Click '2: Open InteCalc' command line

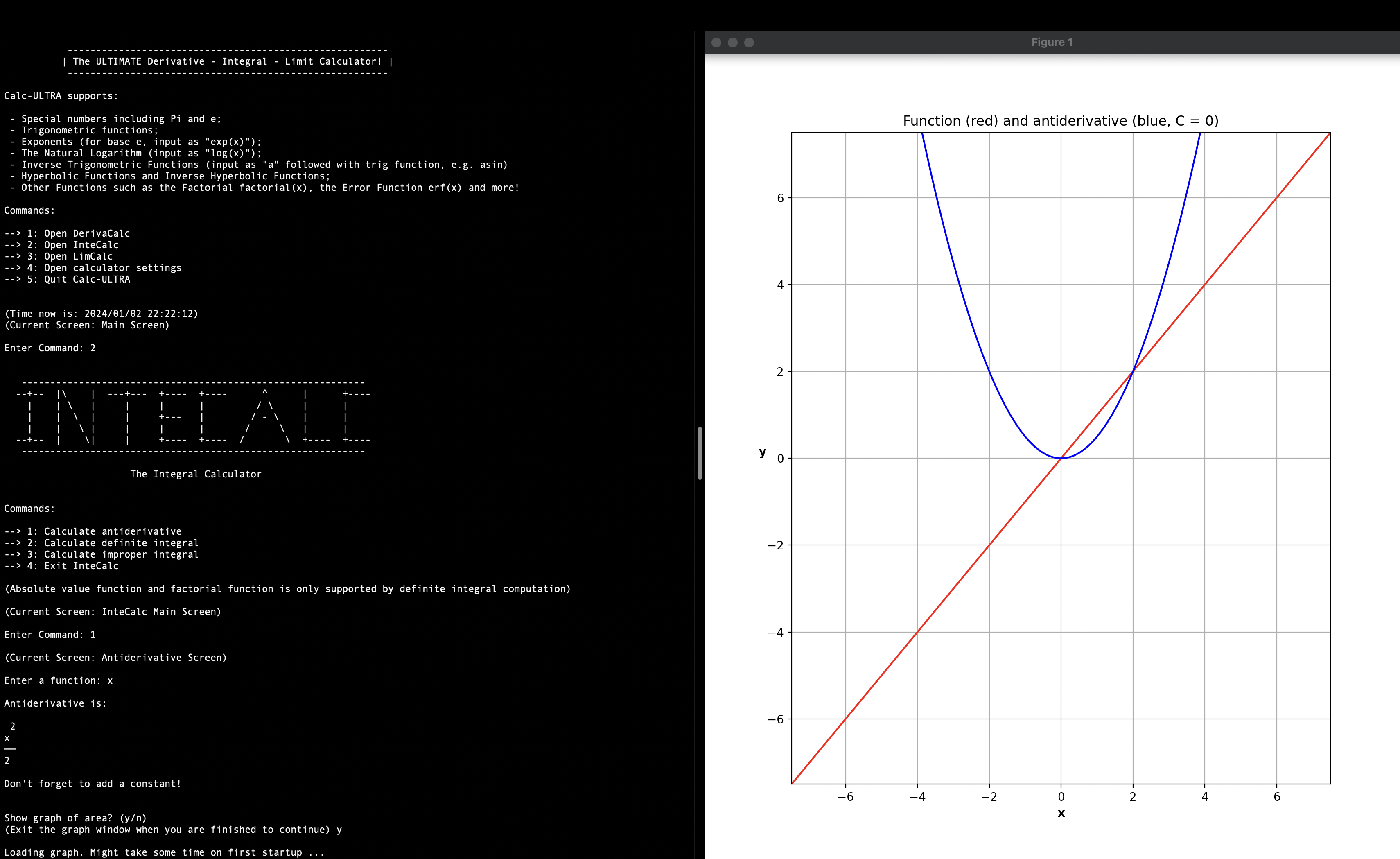click(x=61, y=245)
